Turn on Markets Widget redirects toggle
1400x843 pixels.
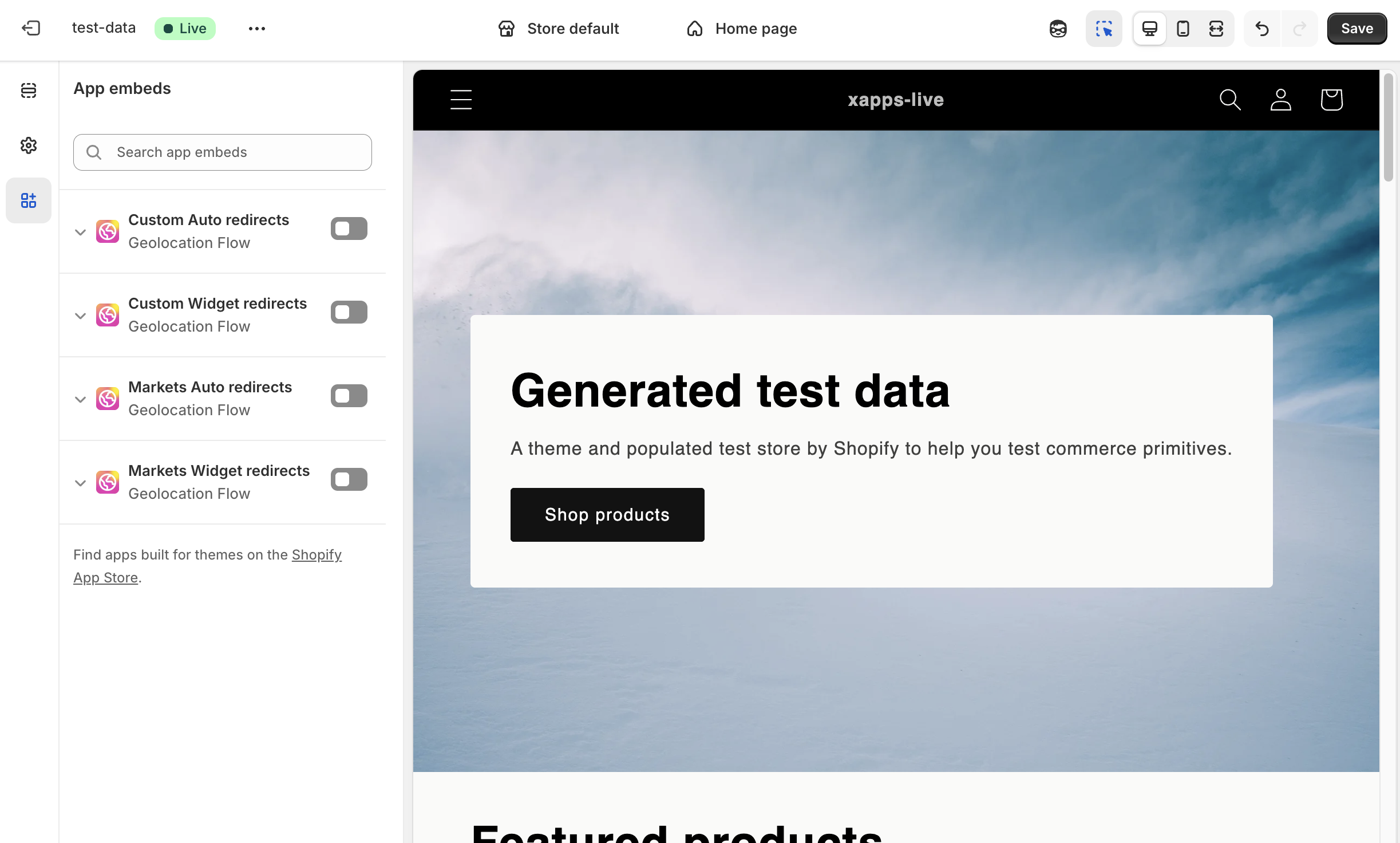click(349, 479)
